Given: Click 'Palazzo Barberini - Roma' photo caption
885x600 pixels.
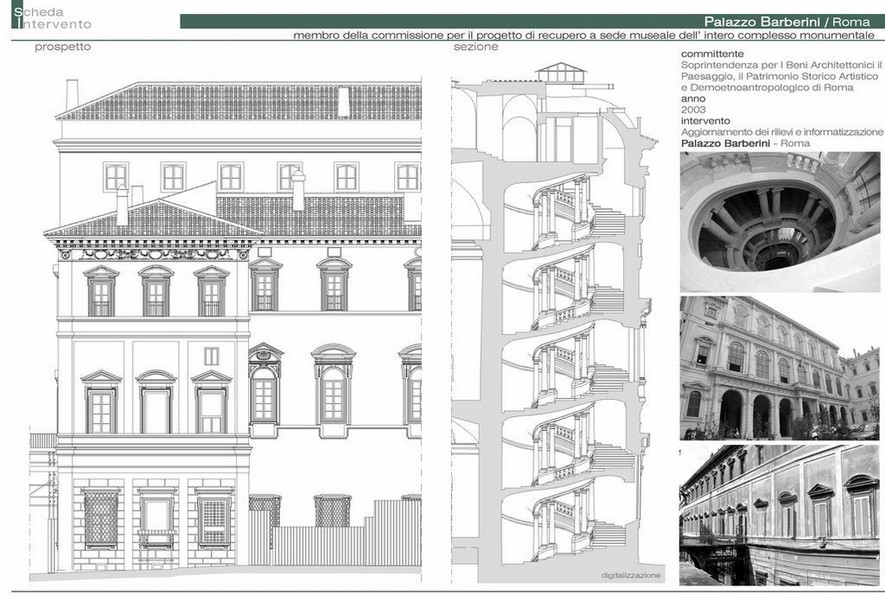Looking at the screenshot, I should 745,143.
